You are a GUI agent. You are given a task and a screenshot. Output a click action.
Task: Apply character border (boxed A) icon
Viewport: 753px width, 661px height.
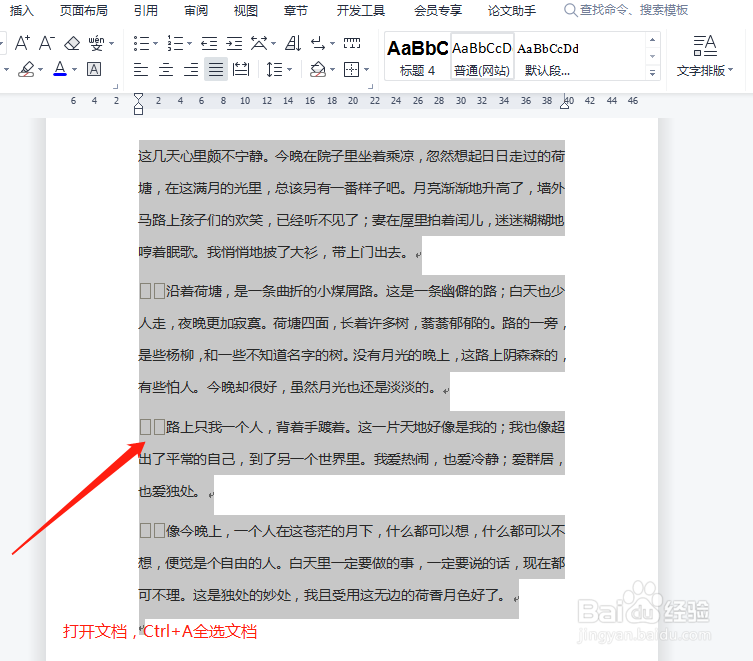point(94,70)
